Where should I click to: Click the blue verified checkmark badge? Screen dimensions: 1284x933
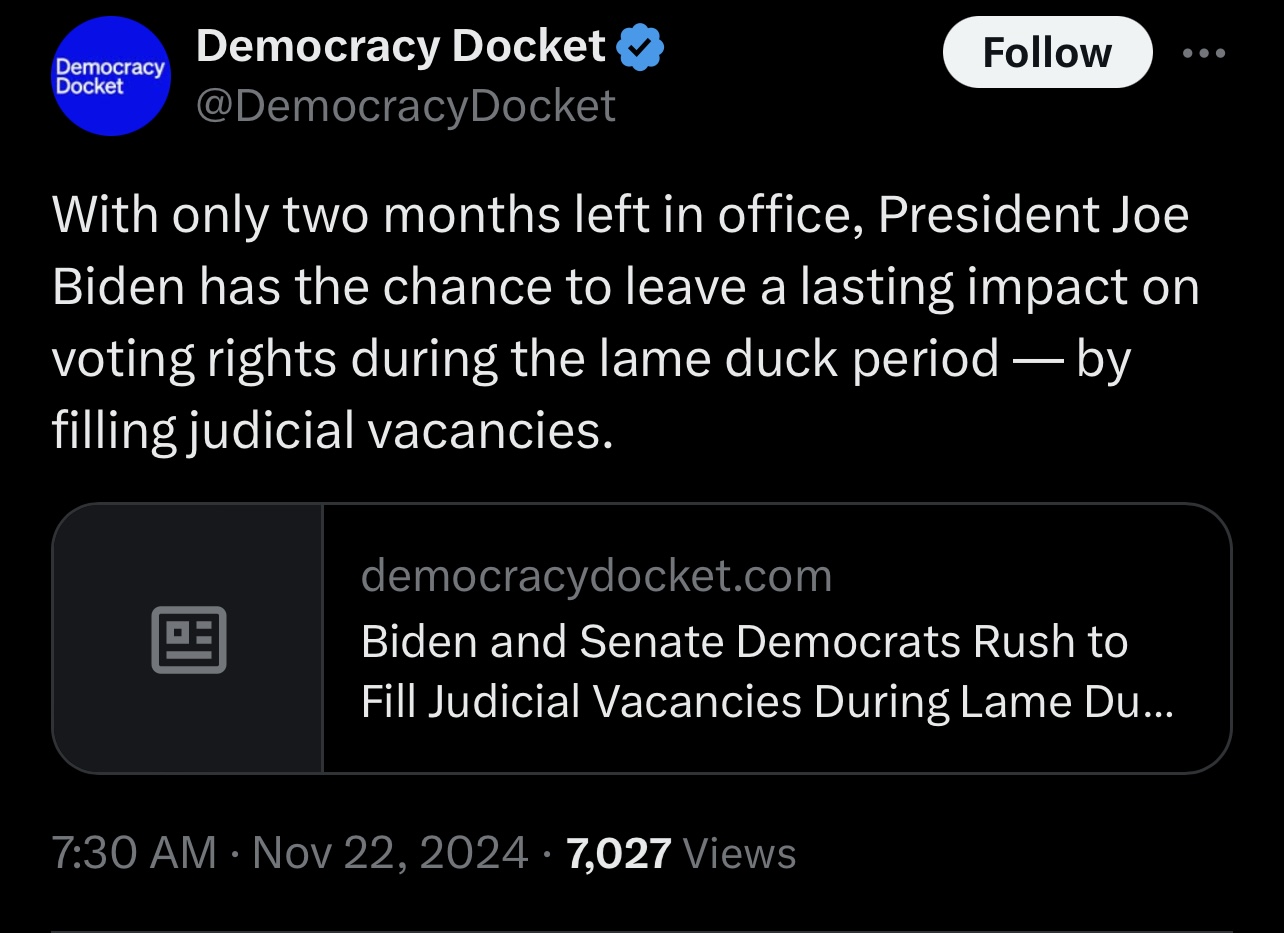coord(640,47)
